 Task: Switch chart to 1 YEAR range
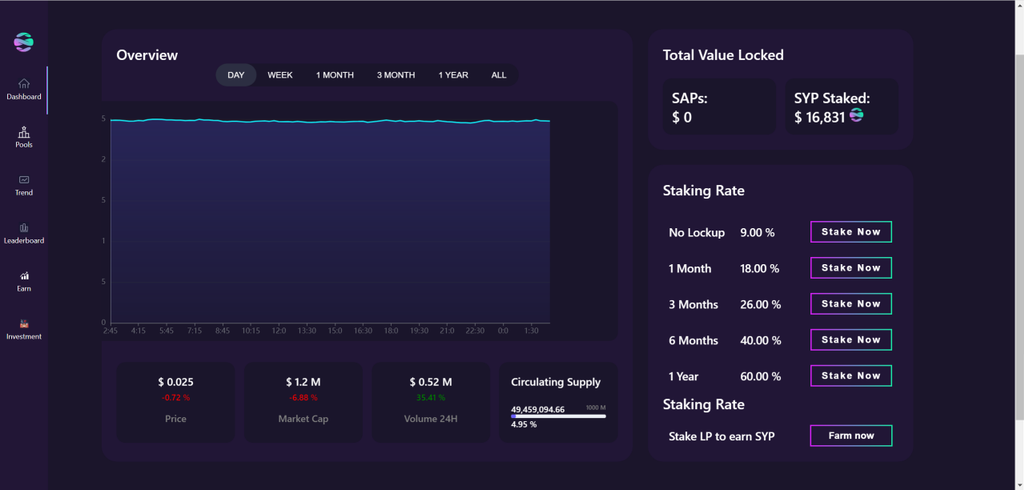(453, 75)
